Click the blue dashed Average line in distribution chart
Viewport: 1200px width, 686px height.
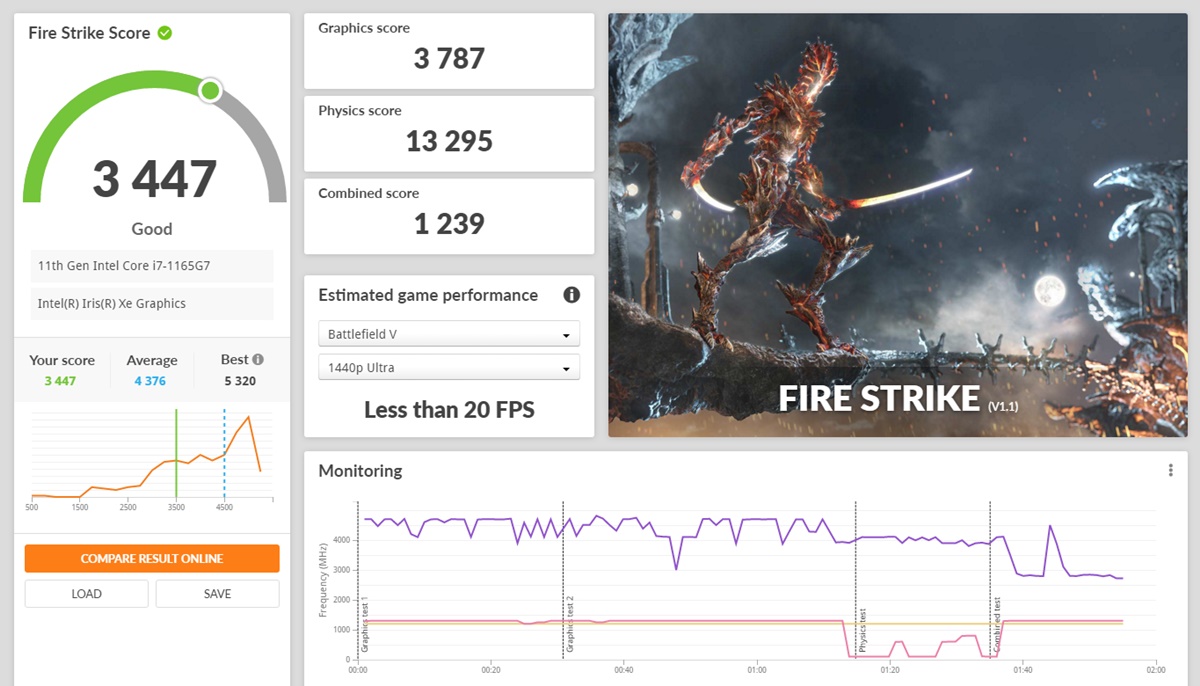pos(224,454)
